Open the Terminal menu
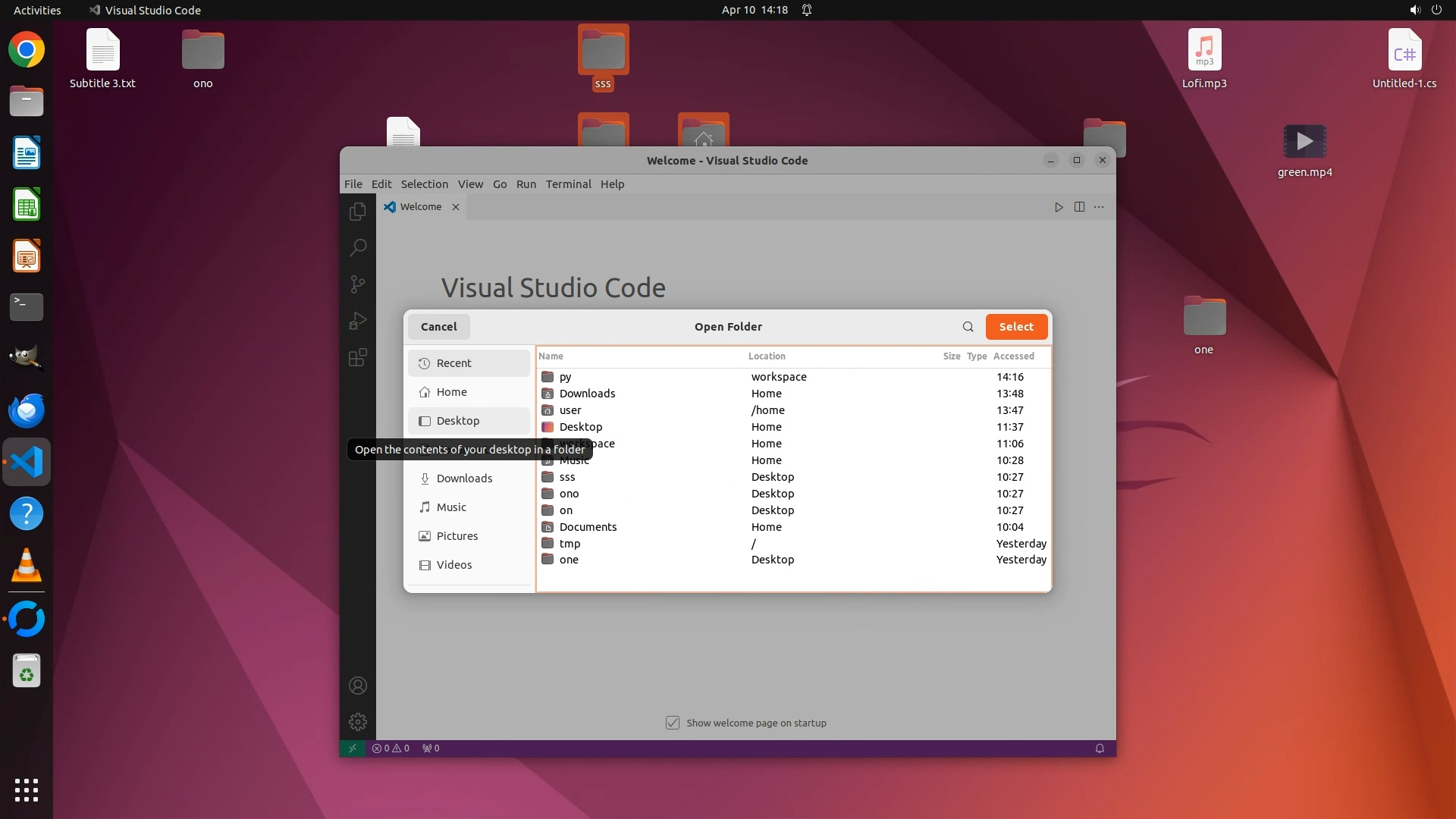Screen dimensions: 1456x819 568,184
